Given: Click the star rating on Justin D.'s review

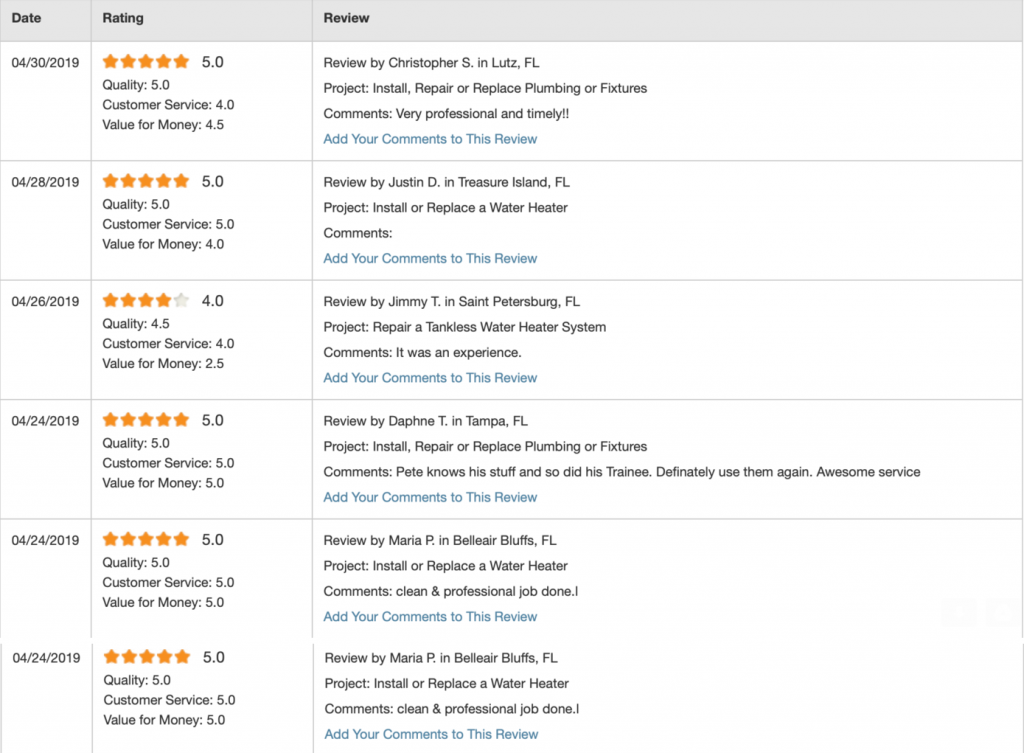Looking at the screenshot, I should tap(145, 181).
